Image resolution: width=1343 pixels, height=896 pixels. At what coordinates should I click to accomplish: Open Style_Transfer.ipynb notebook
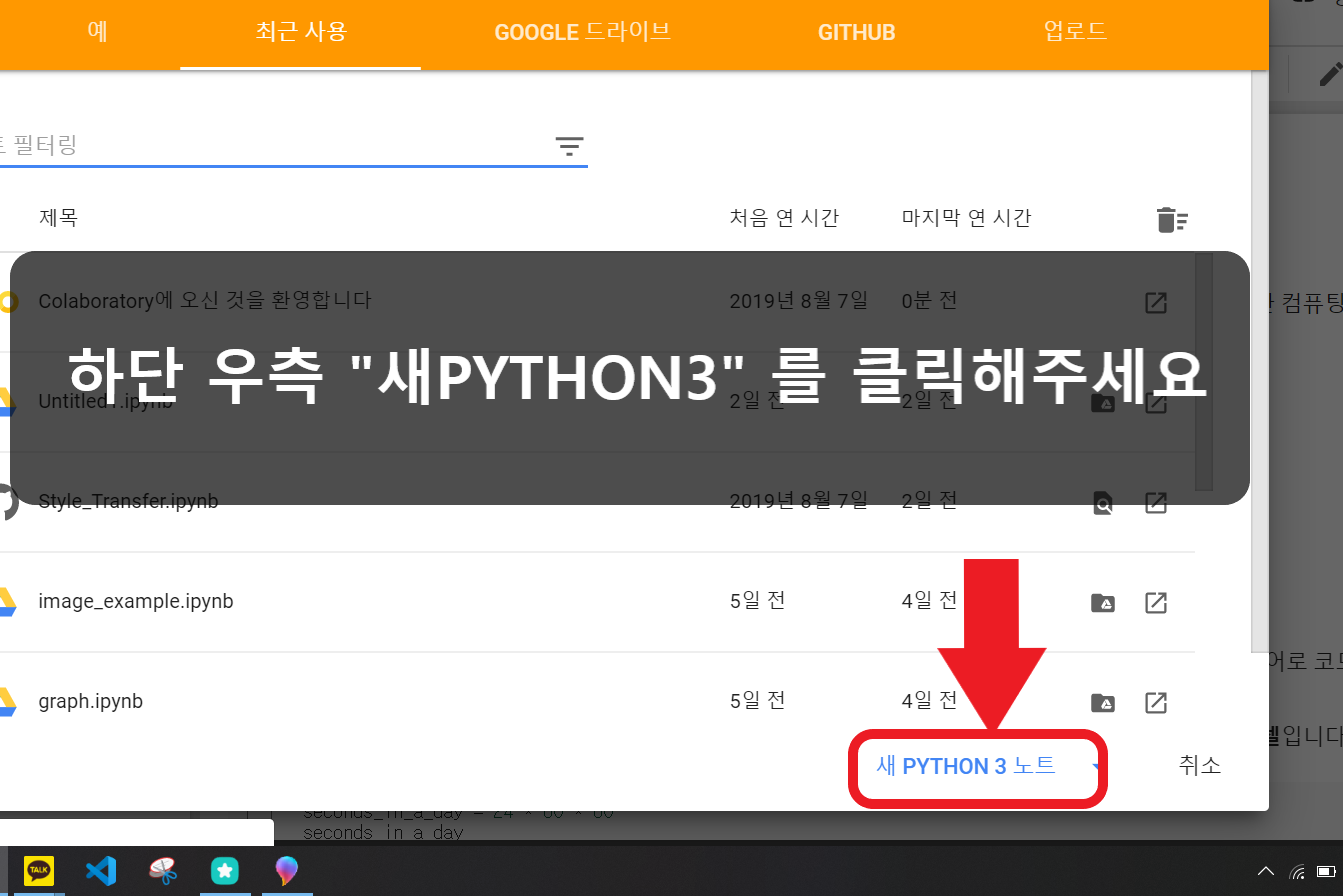click(128, 501)
